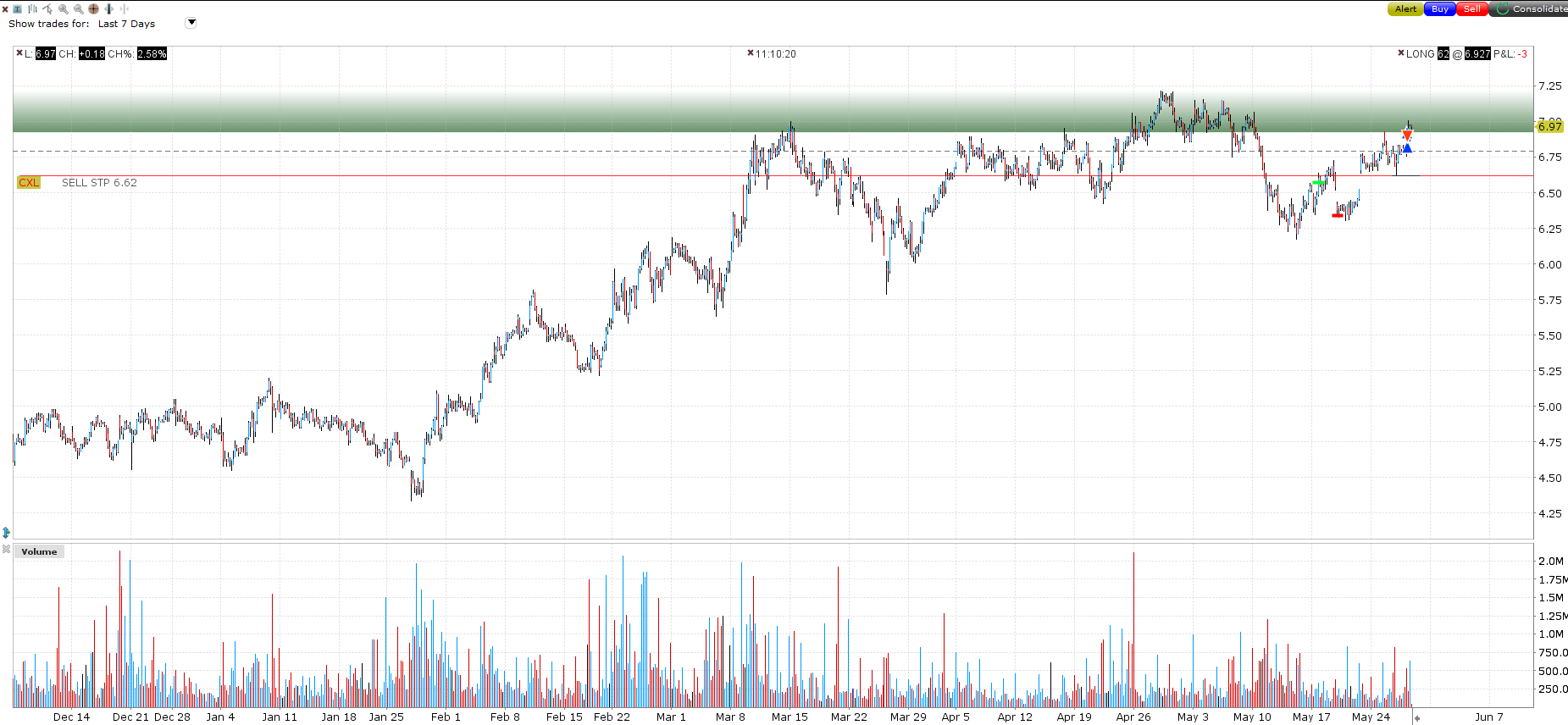Viewport: 1568px width, 725px height.
Task: Dismiss the L/CH quote label
Action: click(19, 53)
